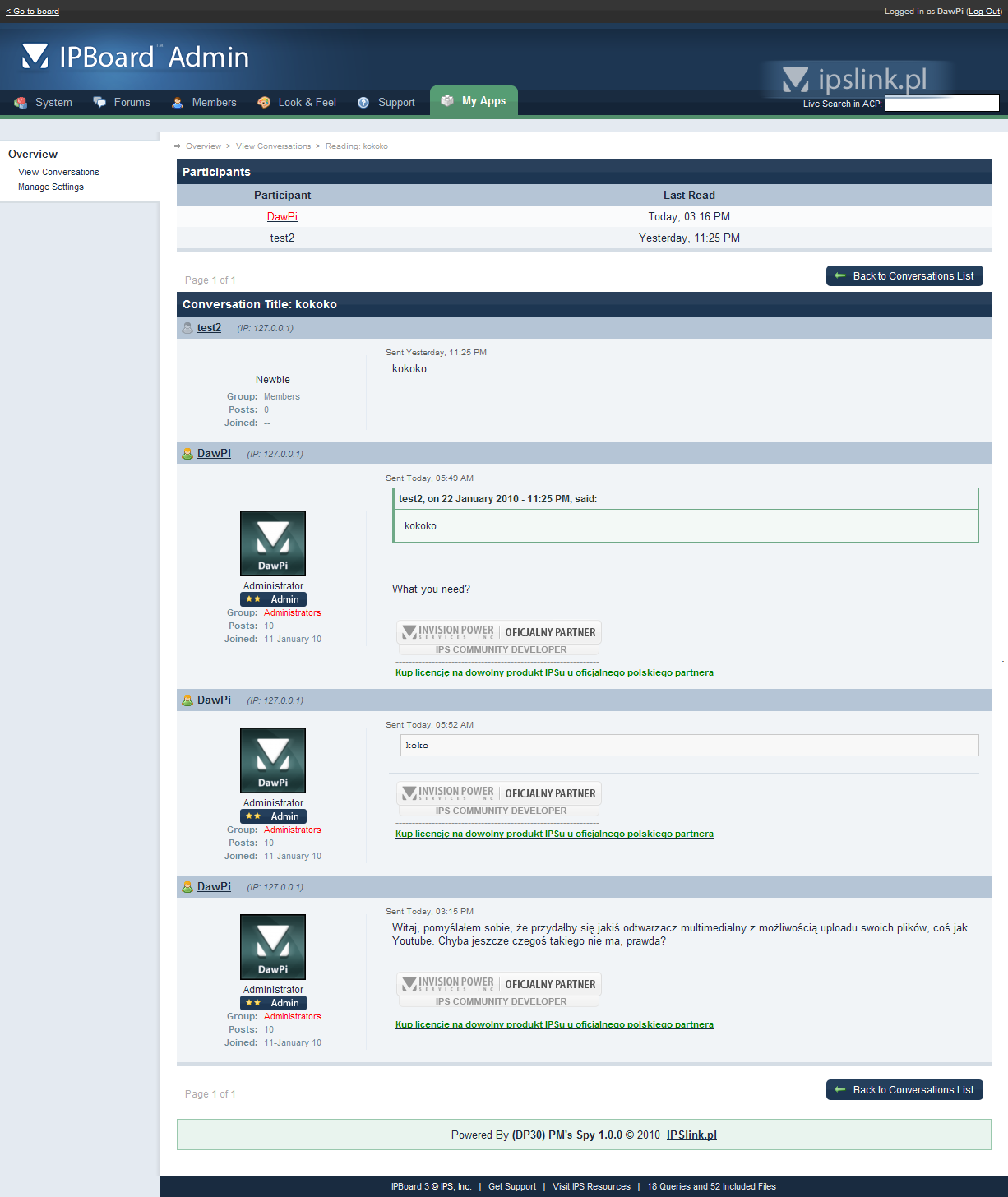Select Manage Settings in the sidebar
This screenshot has width=1008, height=1197.
pyautogui.click(x=51, y=187)
